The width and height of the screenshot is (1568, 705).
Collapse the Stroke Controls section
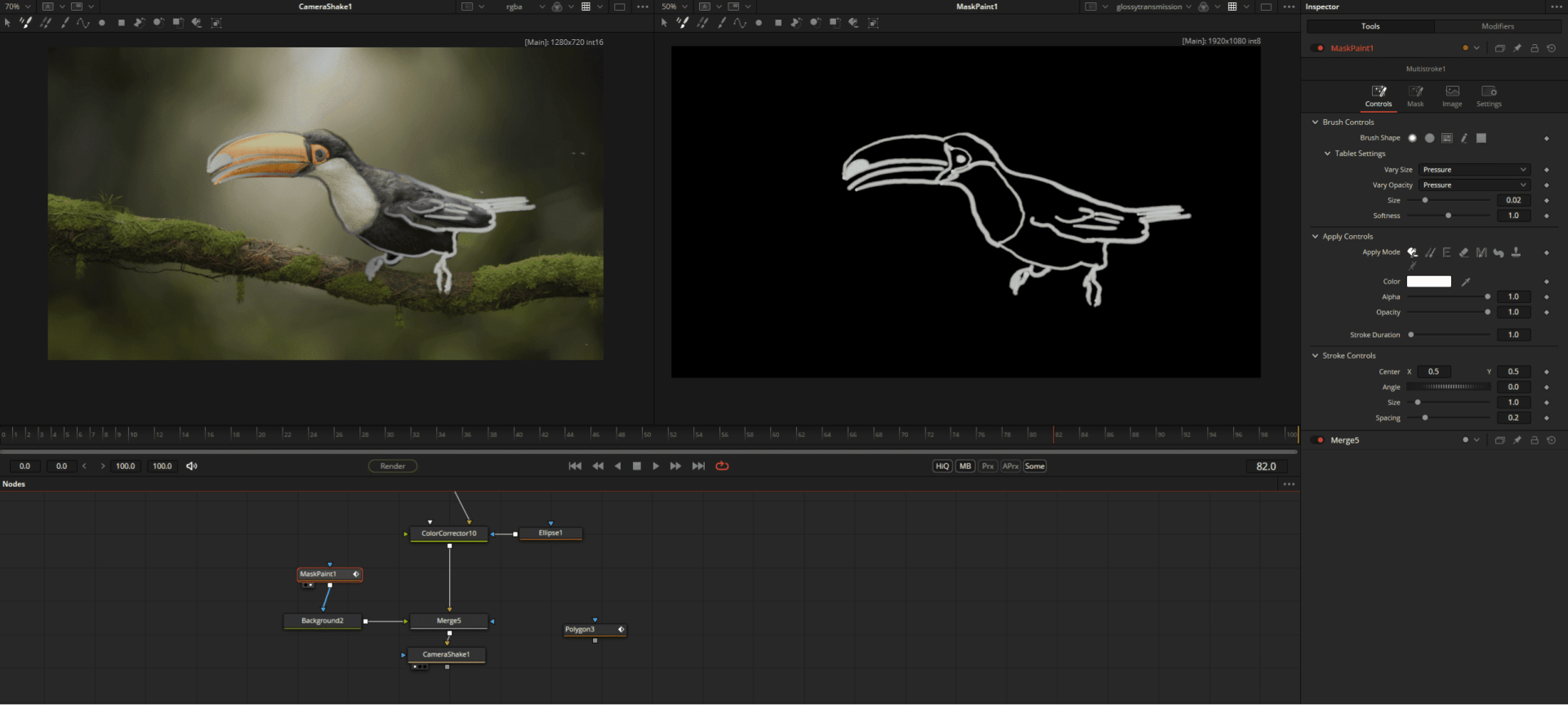click(x=1315, y=356)
